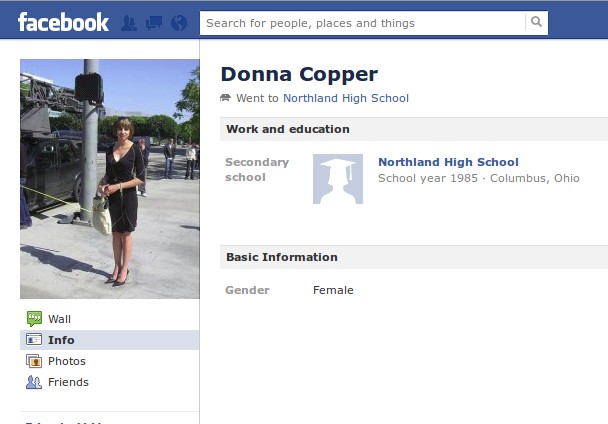Open bold Northland High School education link
608x424 pixels.
pos(448,162)
